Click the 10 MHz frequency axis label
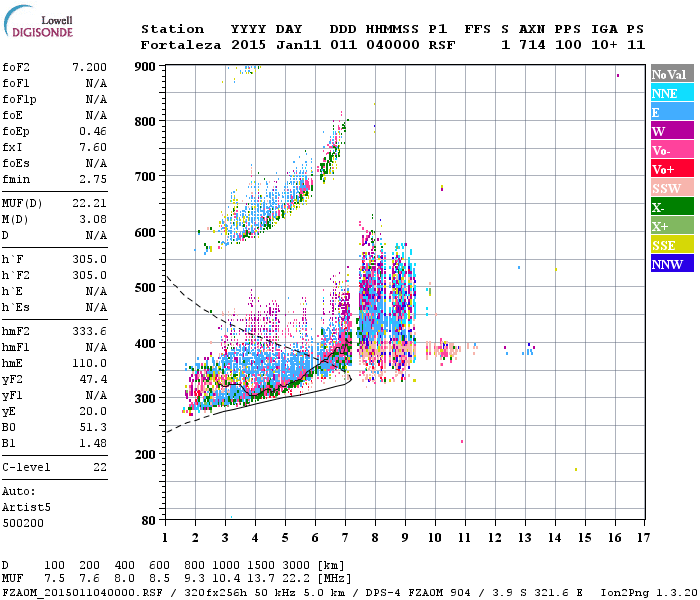700x600 pixels. [435, 537]
